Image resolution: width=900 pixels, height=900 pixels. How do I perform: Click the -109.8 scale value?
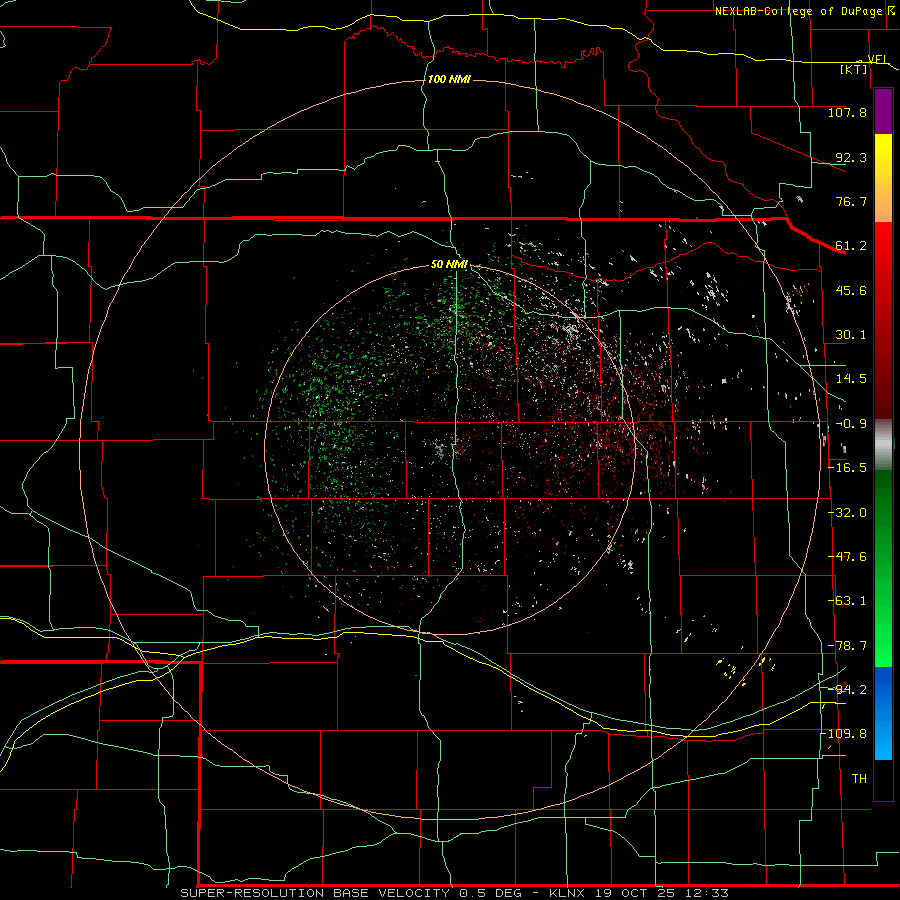pos(844,734)
